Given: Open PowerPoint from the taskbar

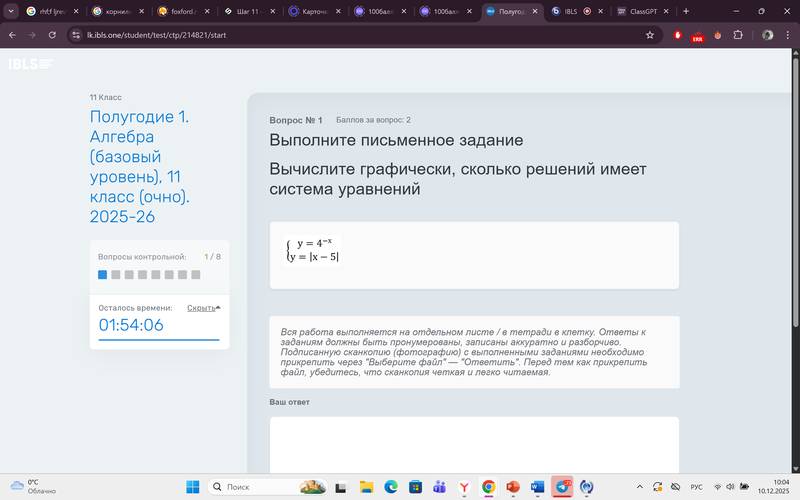Looking at the screenshot, I should pyautogui.click(x=513, y=486).
